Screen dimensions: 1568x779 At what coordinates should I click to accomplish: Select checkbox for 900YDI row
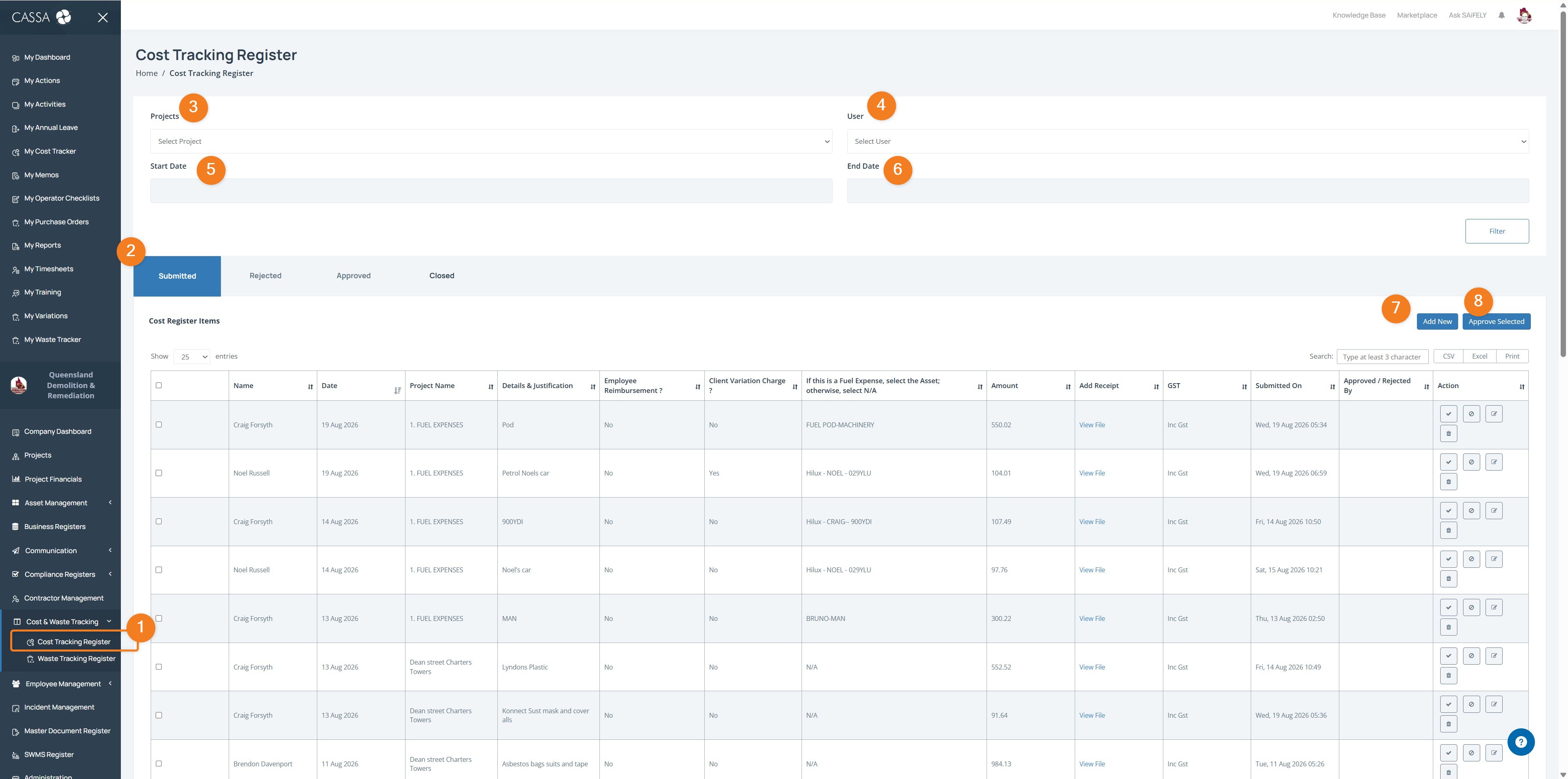point(159,521)
